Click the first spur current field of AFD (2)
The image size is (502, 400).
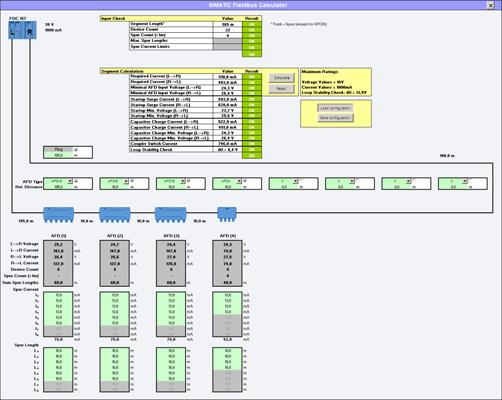[x=115, y=295]
